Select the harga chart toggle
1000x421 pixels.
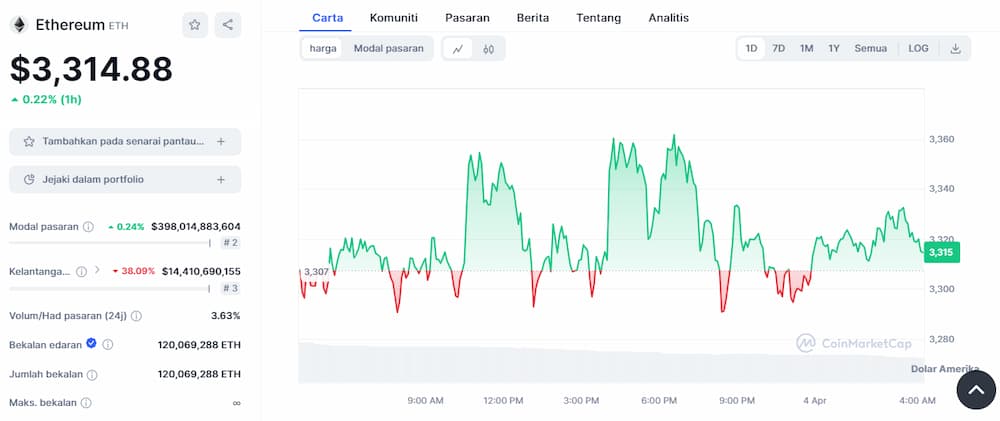pyautogui.click(x=323, y=48)
